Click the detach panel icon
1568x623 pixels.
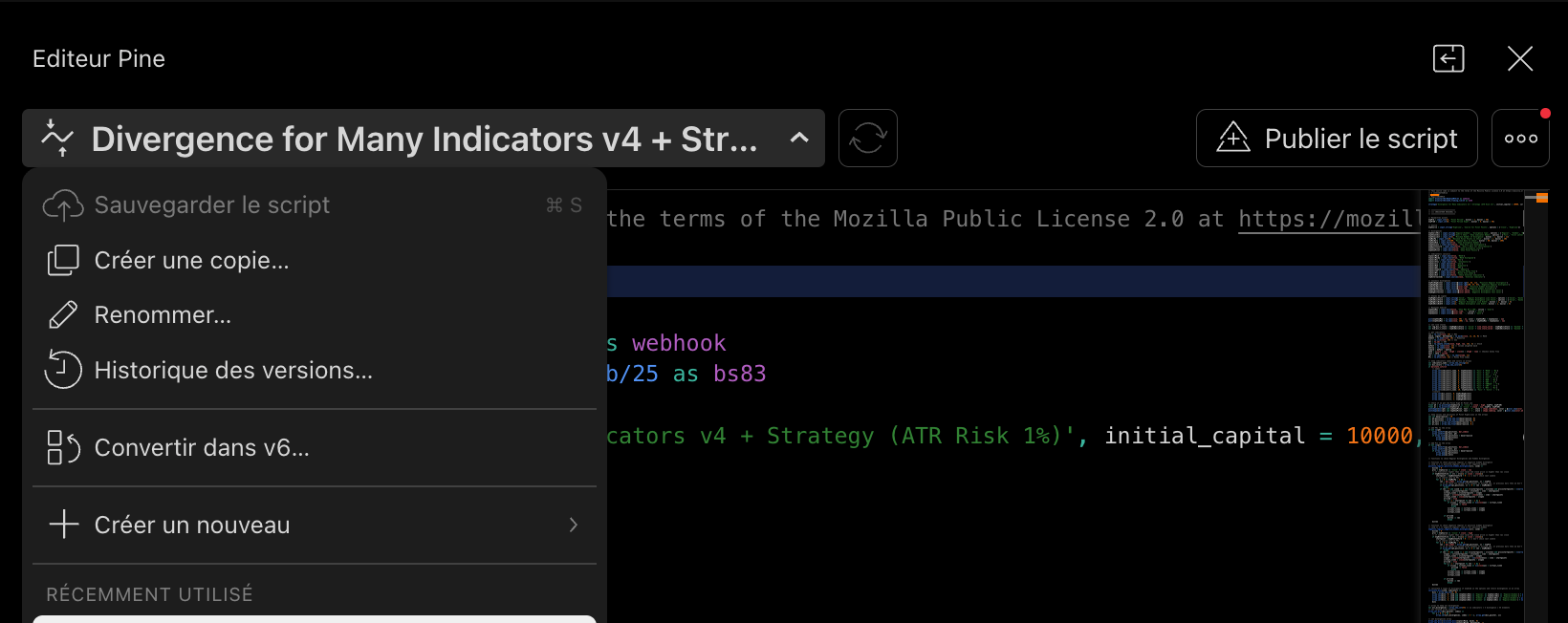coord(1448,58)
